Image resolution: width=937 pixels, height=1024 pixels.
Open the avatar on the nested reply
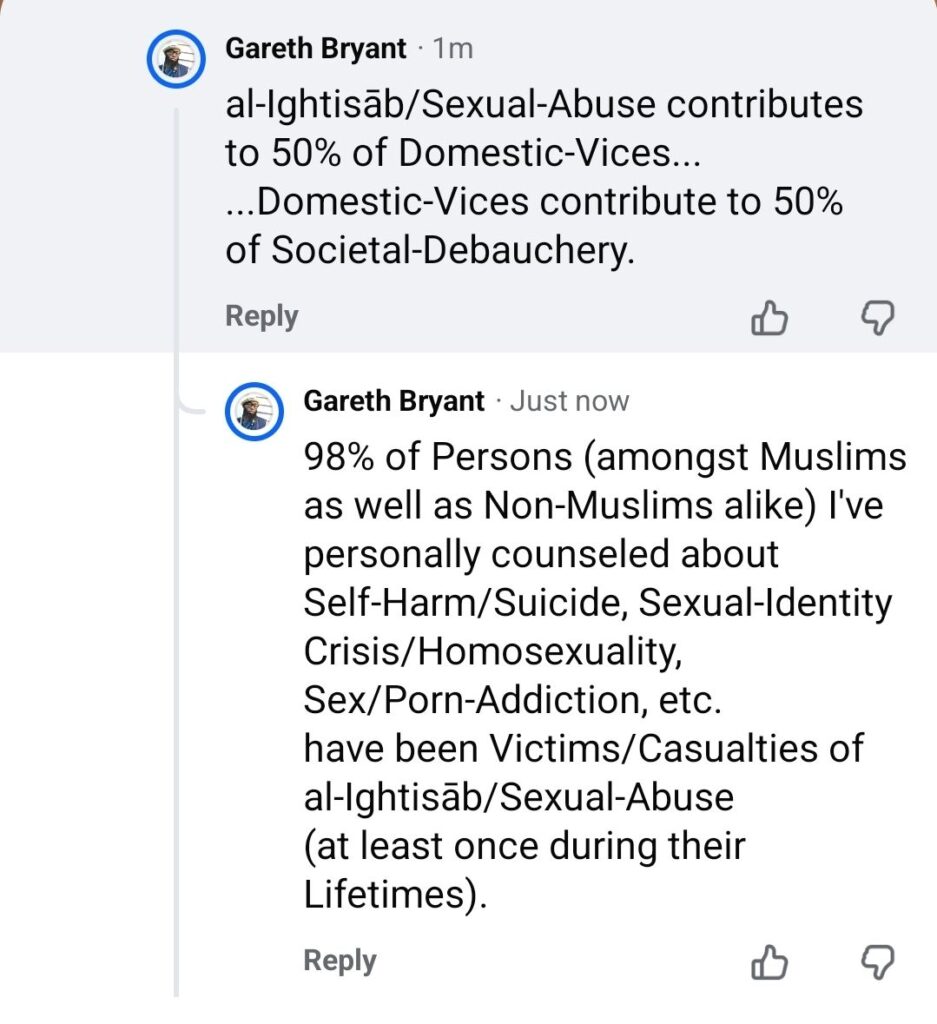253,412
